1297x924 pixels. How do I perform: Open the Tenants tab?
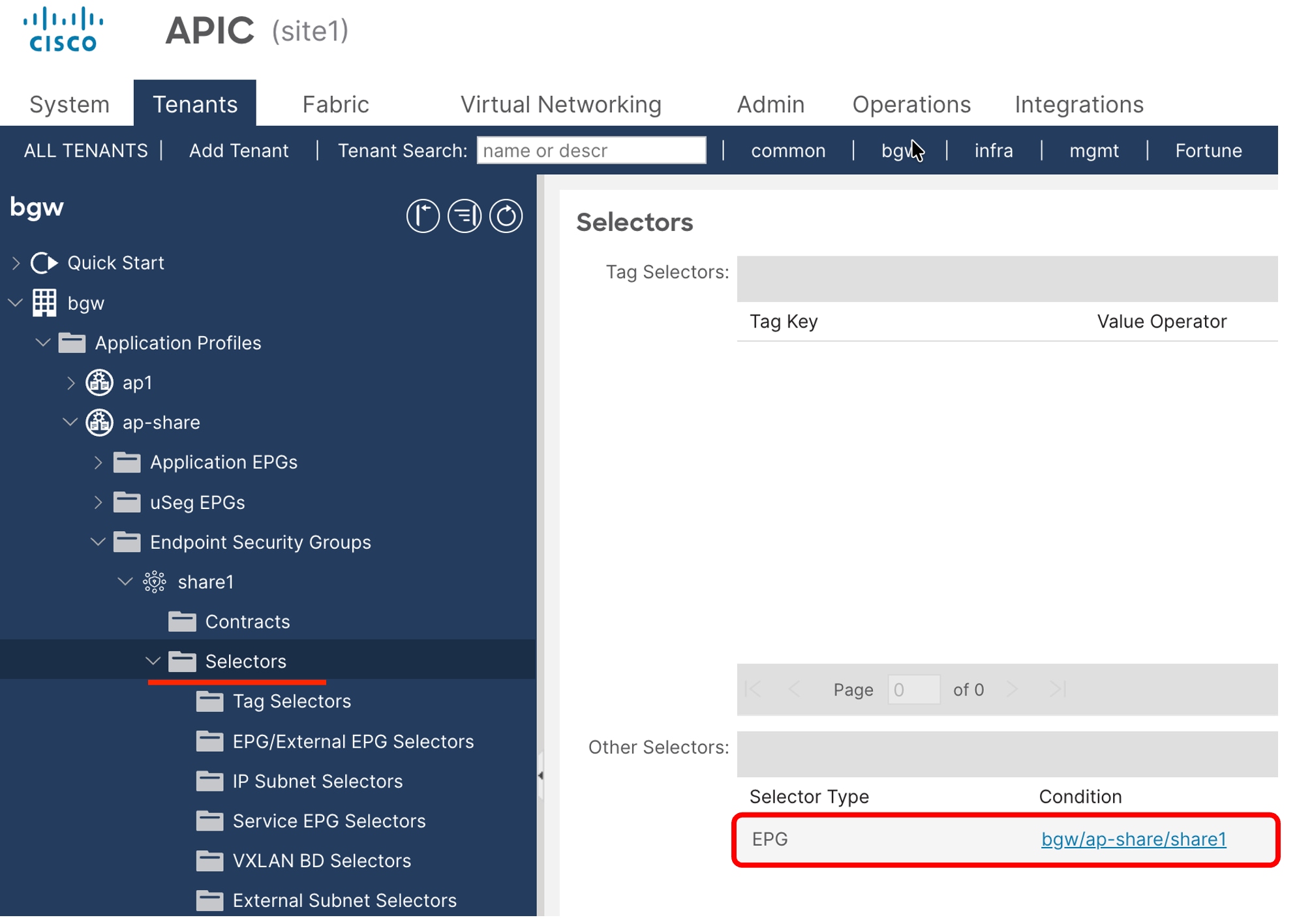coord(195,104)
